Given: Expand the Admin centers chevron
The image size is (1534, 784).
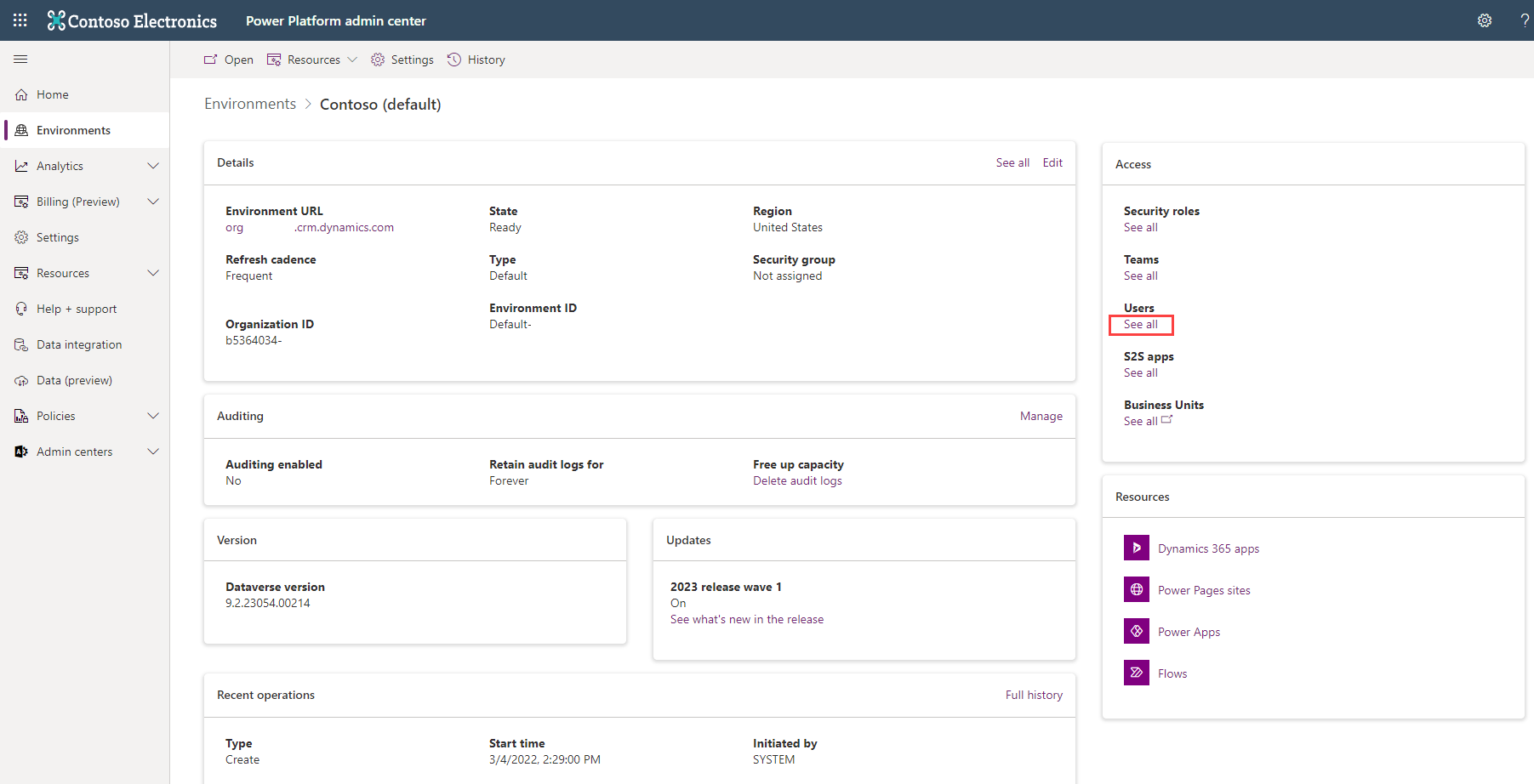Looking at the screenshot, I should 153,452.
